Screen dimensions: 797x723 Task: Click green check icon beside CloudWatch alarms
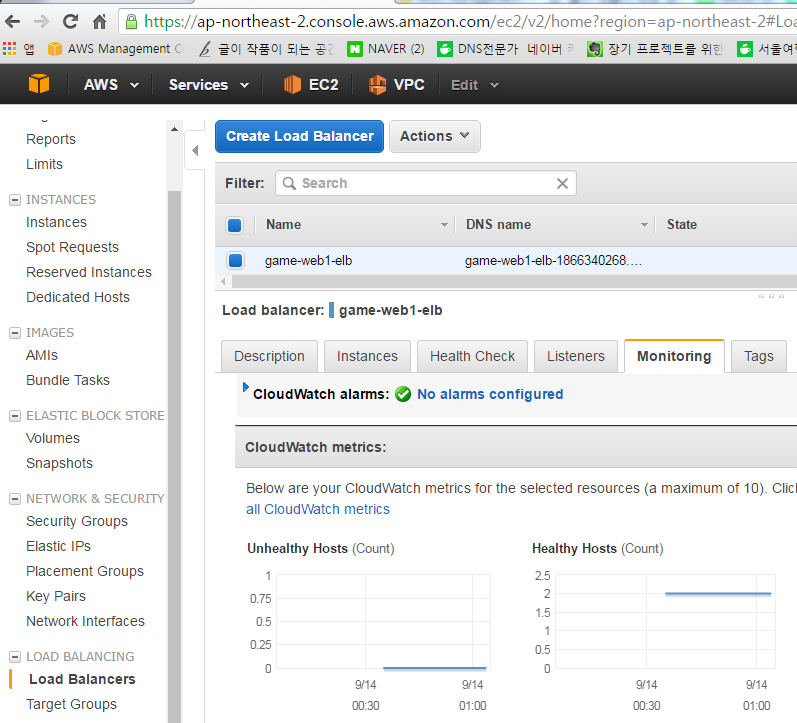[403, 394]
